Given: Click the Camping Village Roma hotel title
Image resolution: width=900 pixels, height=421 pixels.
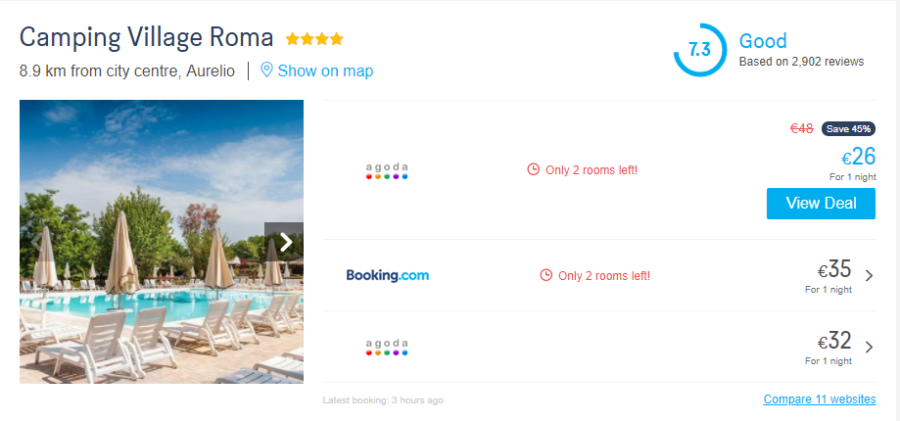Looking at the screenshot, I should click(146, 38).
